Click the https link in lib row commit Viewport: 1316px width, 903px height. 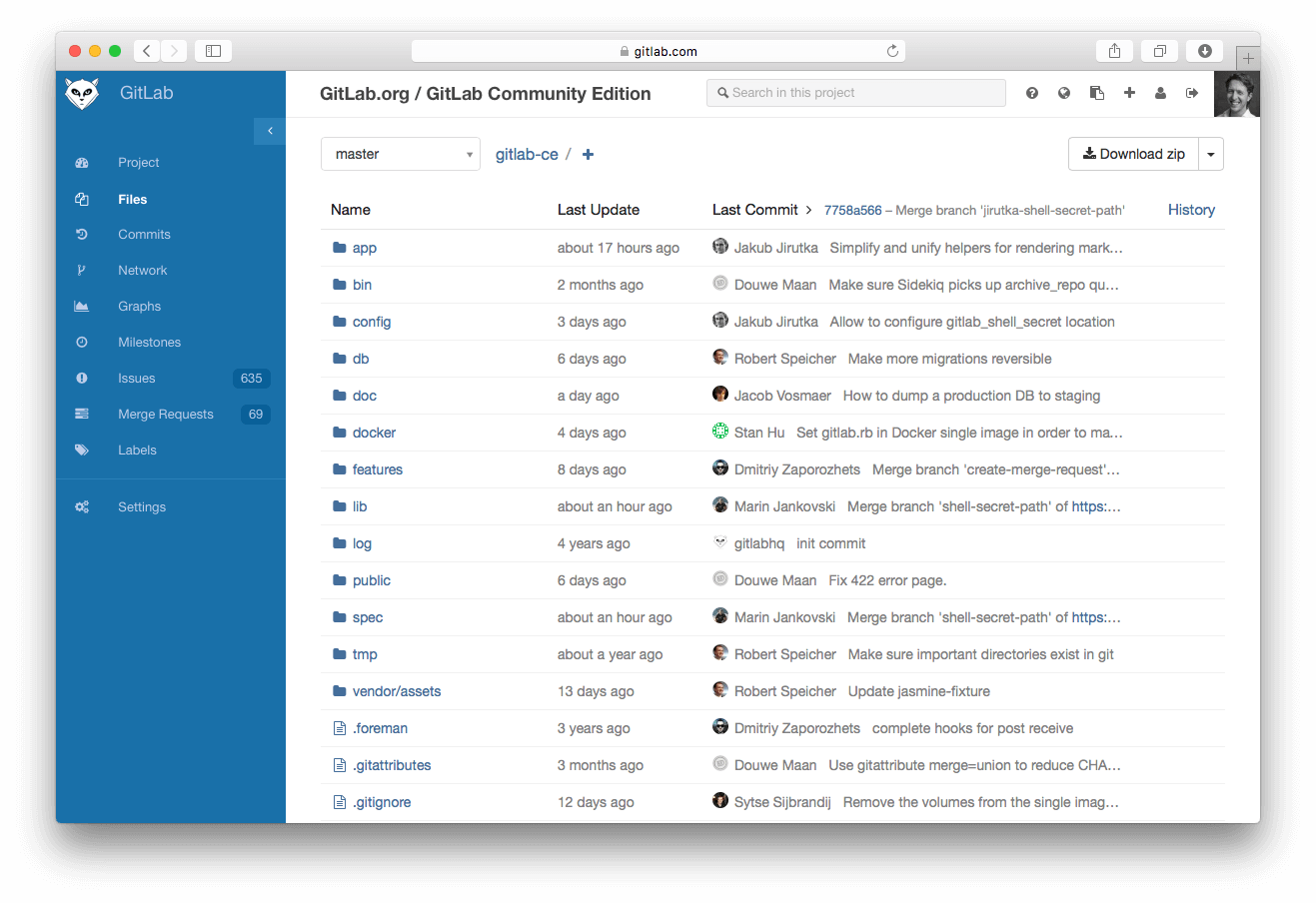click(1096, 506)
